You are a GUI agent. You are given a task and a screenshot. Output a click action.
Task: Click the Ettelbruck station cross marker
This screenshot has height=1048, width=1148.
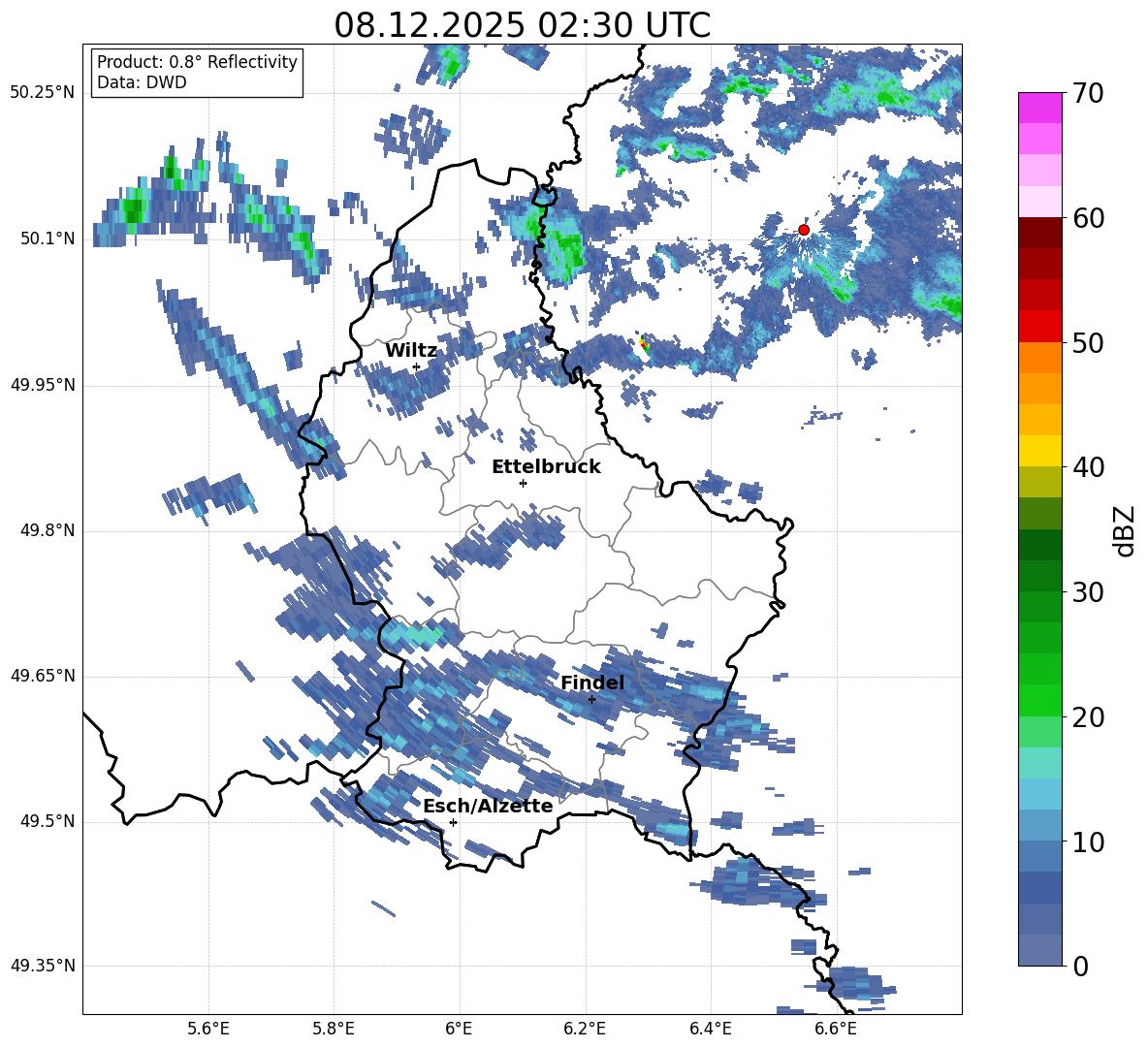523,483
